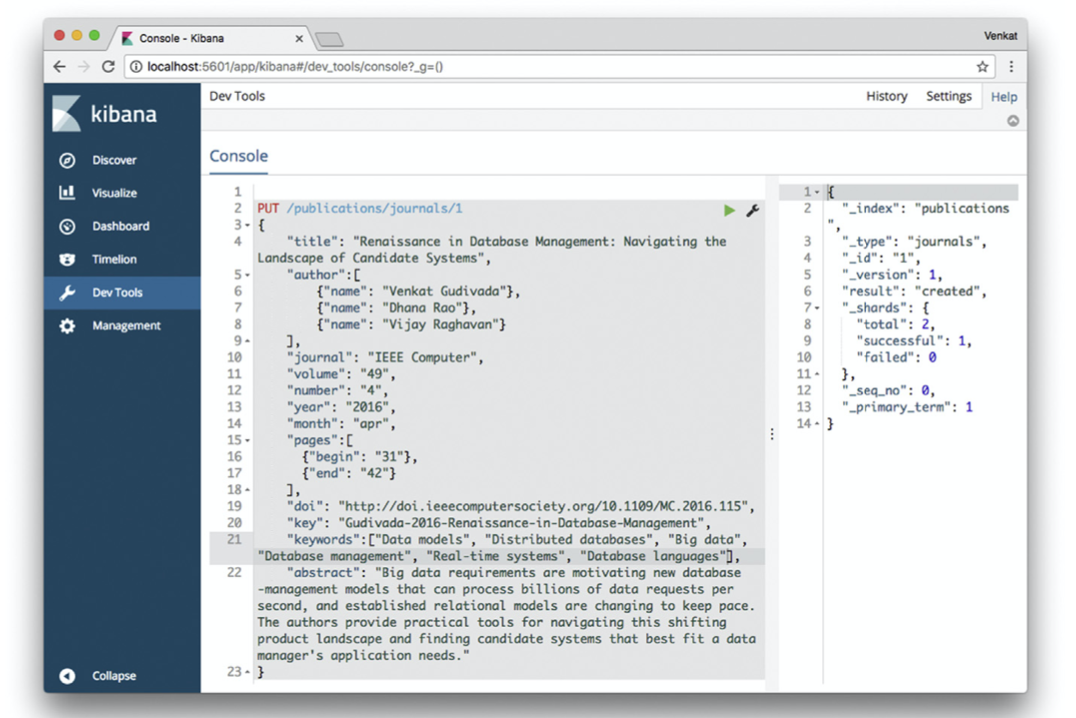Click the "Venkat Gudivada" author line

point(418,291)
